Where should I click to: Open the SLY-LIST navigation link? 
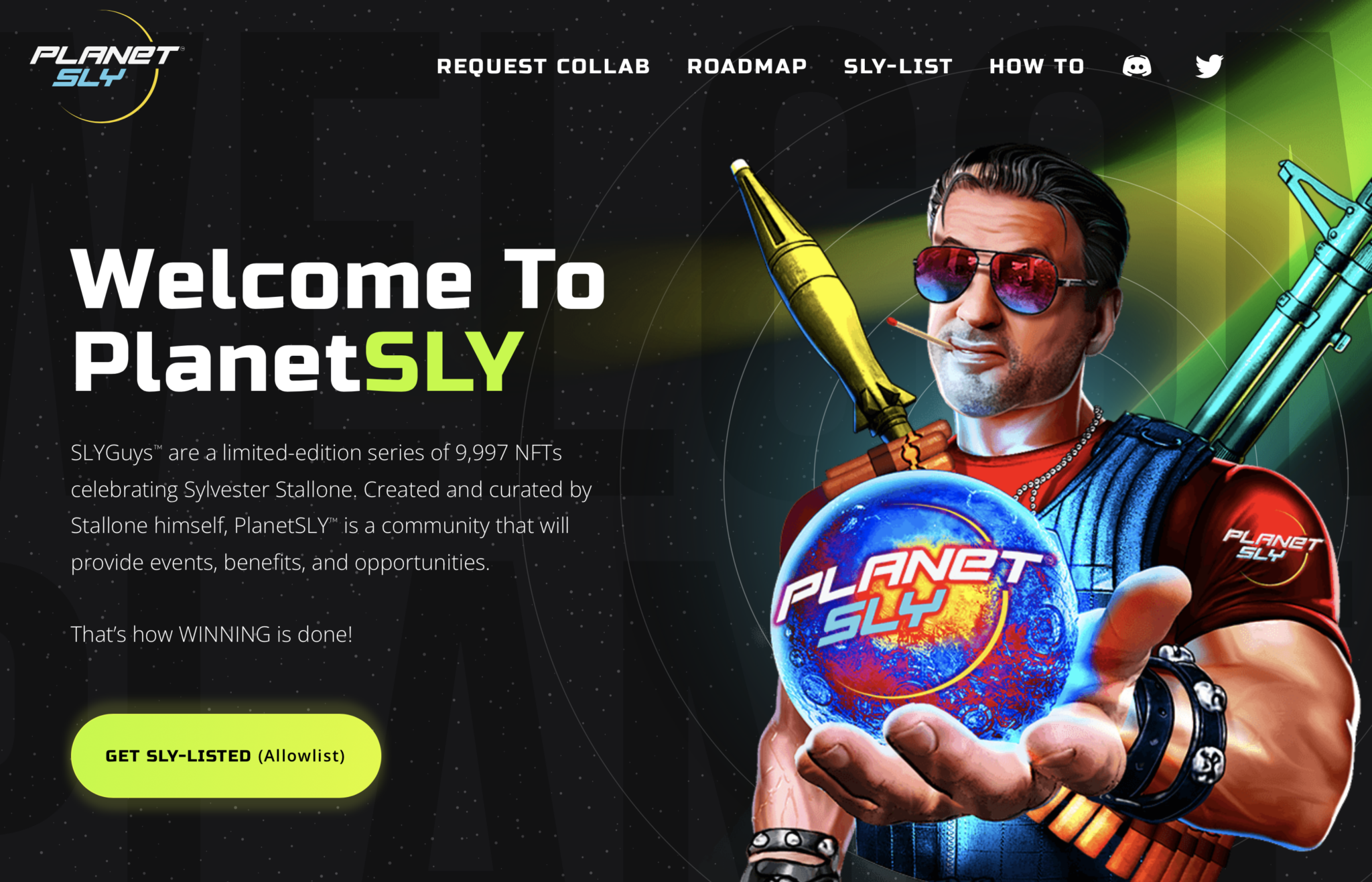(x=898, y=66)
